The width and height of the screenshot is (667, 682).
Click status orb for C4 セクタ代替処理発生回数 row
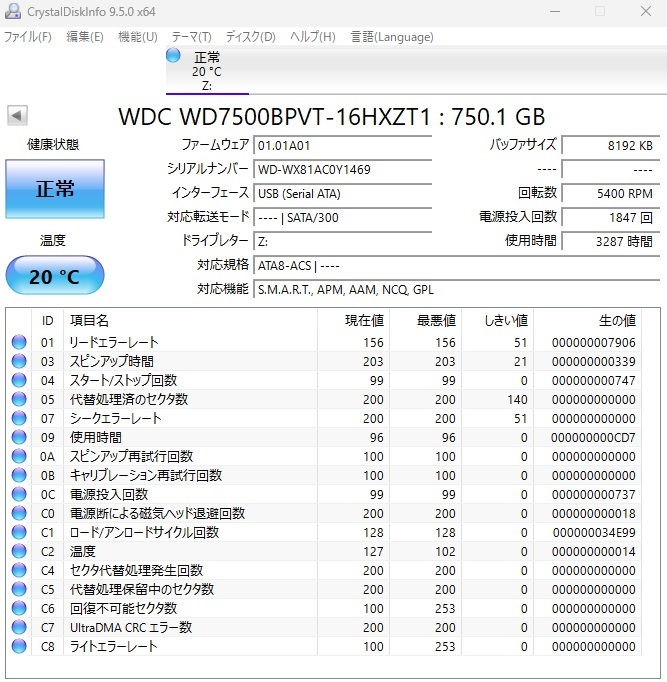point(19,570)
